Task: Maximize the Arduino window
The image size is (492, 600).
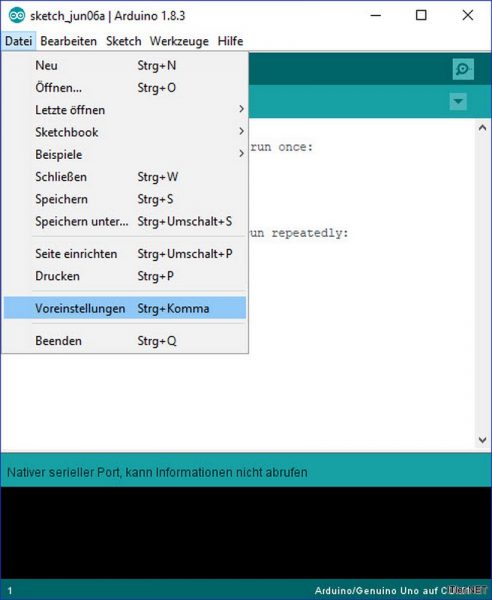Action: (421, 15)
